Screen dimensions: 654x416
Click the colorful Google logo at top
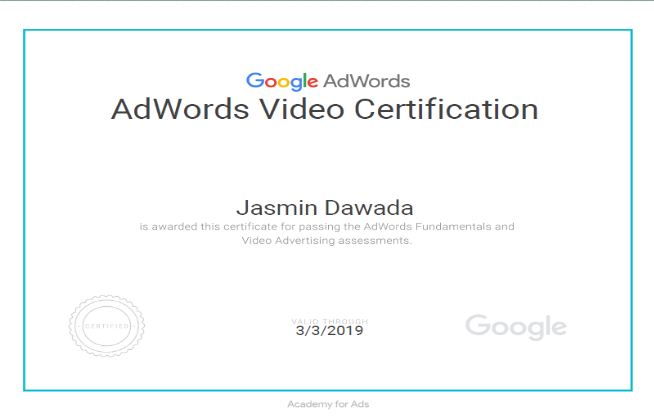point(282,81)
